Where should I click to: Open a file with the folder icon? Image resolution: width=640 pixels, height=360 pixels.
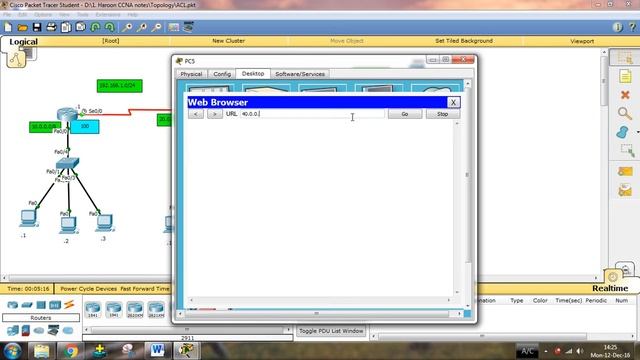[x=22, y=27]
